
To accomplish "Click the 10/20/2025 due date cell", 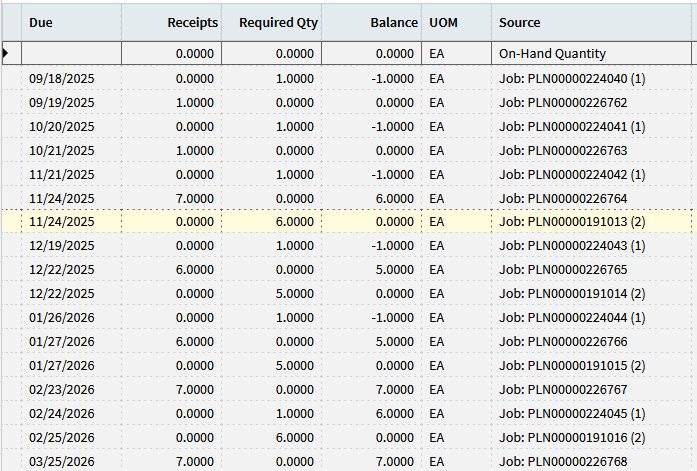I will pyautogui.click(x=71, y=127).
